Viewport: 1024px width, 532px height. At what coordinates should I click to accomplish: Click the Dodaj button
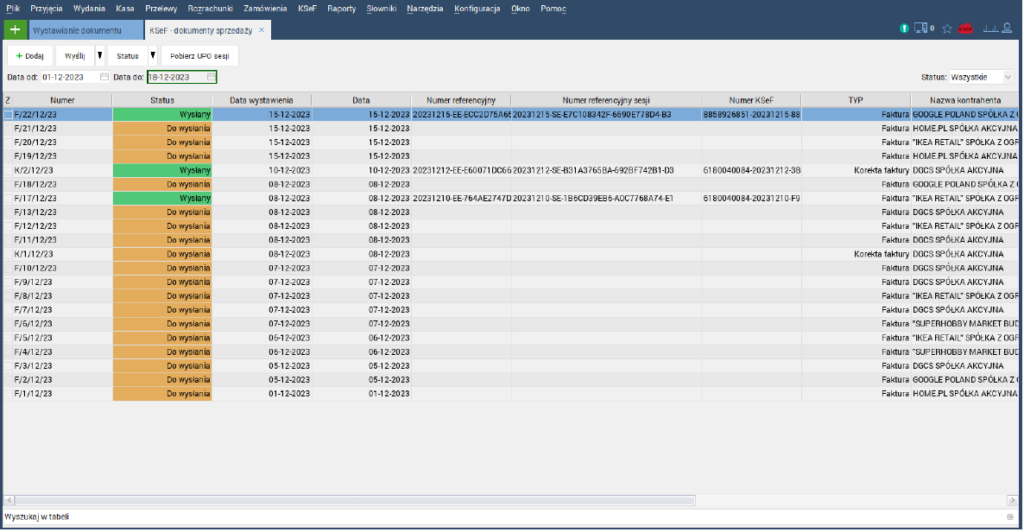[30, 56]
